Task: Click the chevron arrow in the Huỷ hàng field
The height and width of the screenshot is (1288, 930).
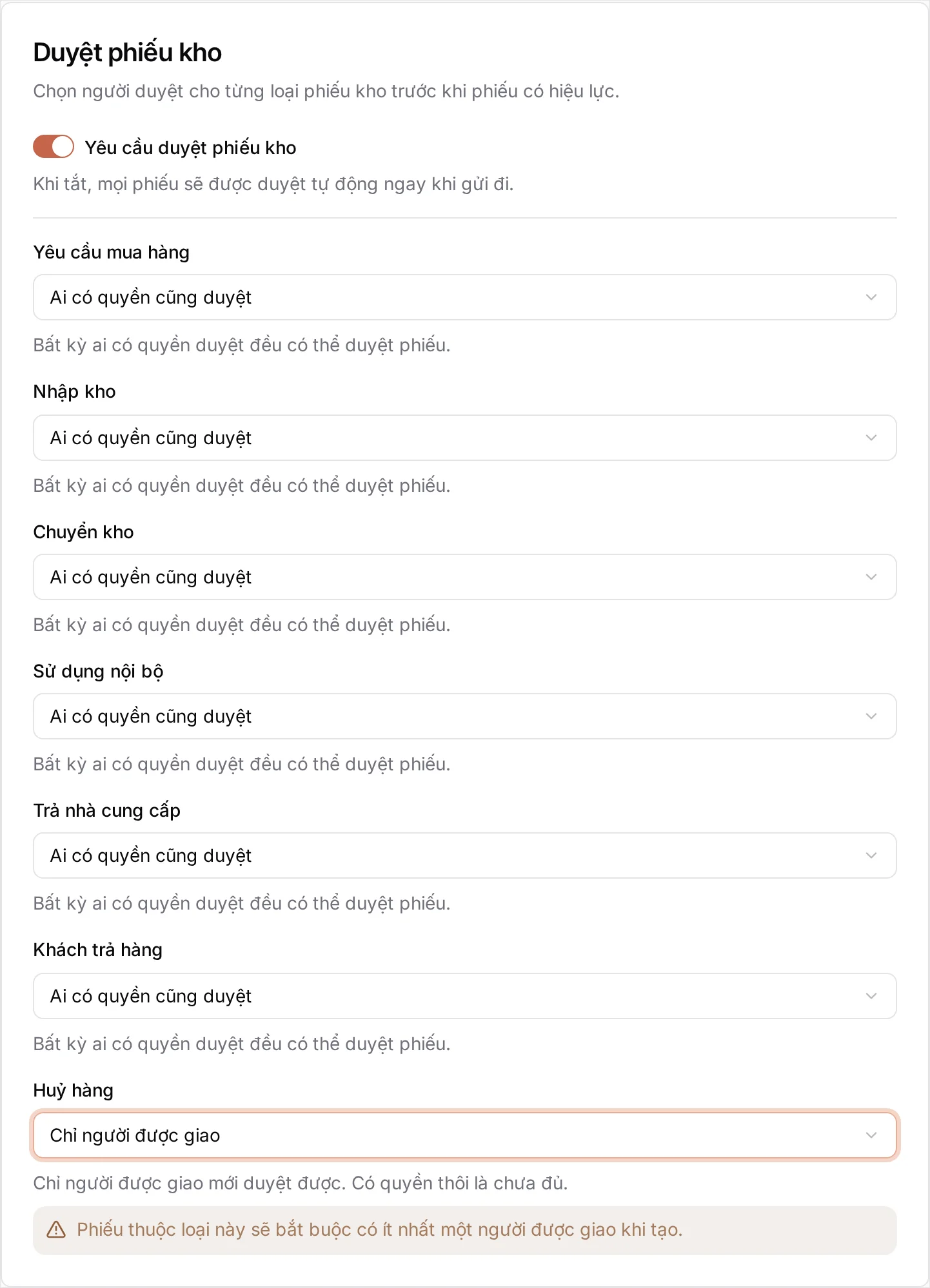Action: [x=871, y=1135]
